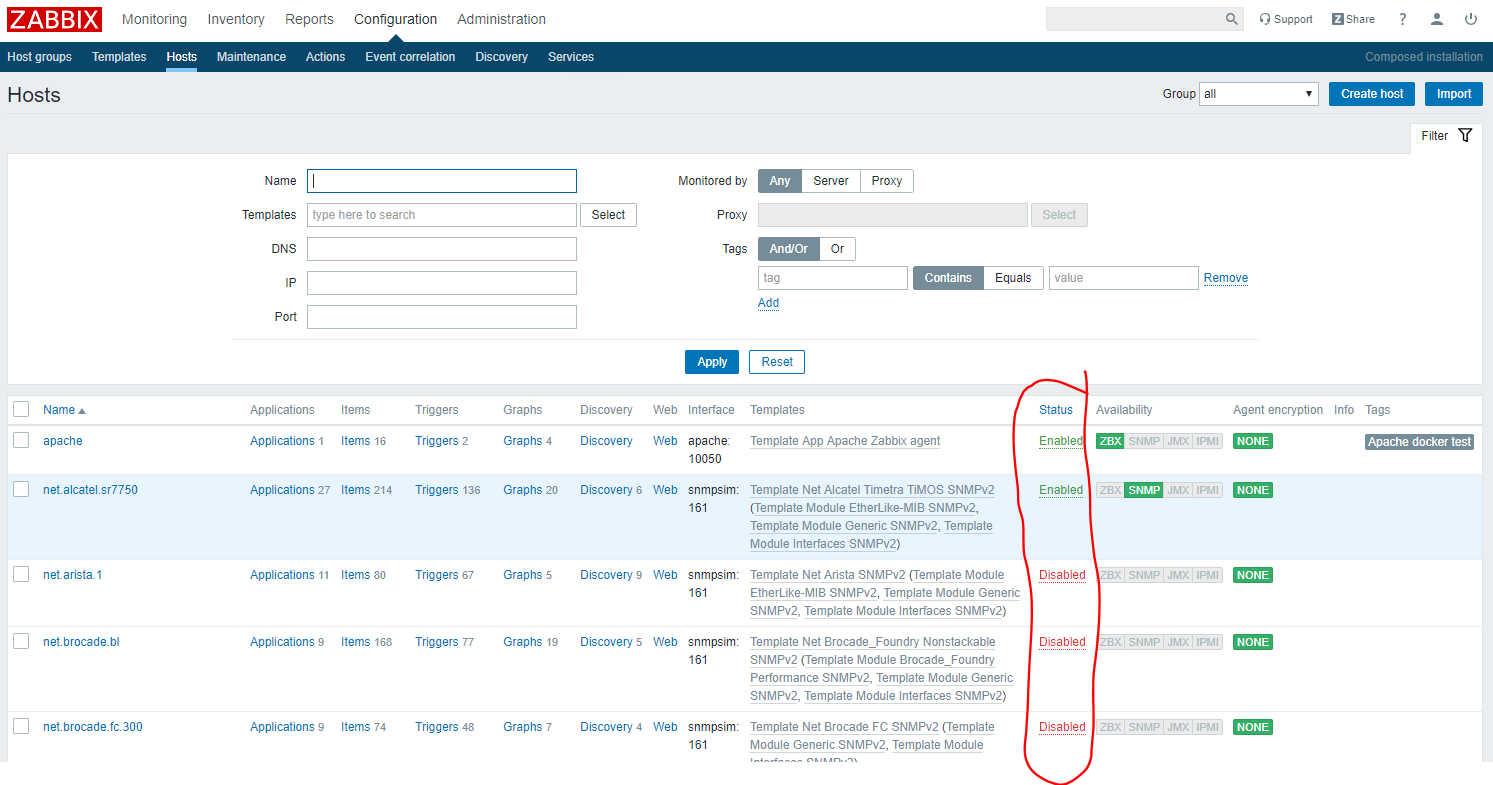Open the Group dropdown
This screenshot has width=1493, height=785.
(x=1259, y=94)
